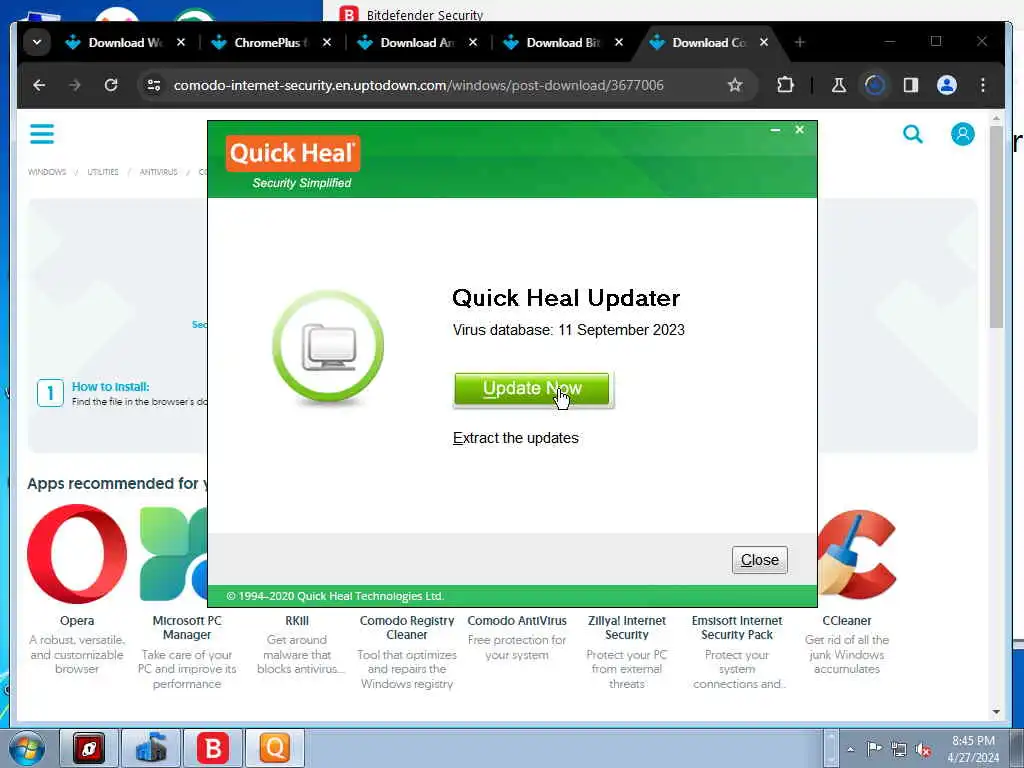Click muted volume tray icon
Viewport: 1024px width, 768px height.
coord(923,749)
